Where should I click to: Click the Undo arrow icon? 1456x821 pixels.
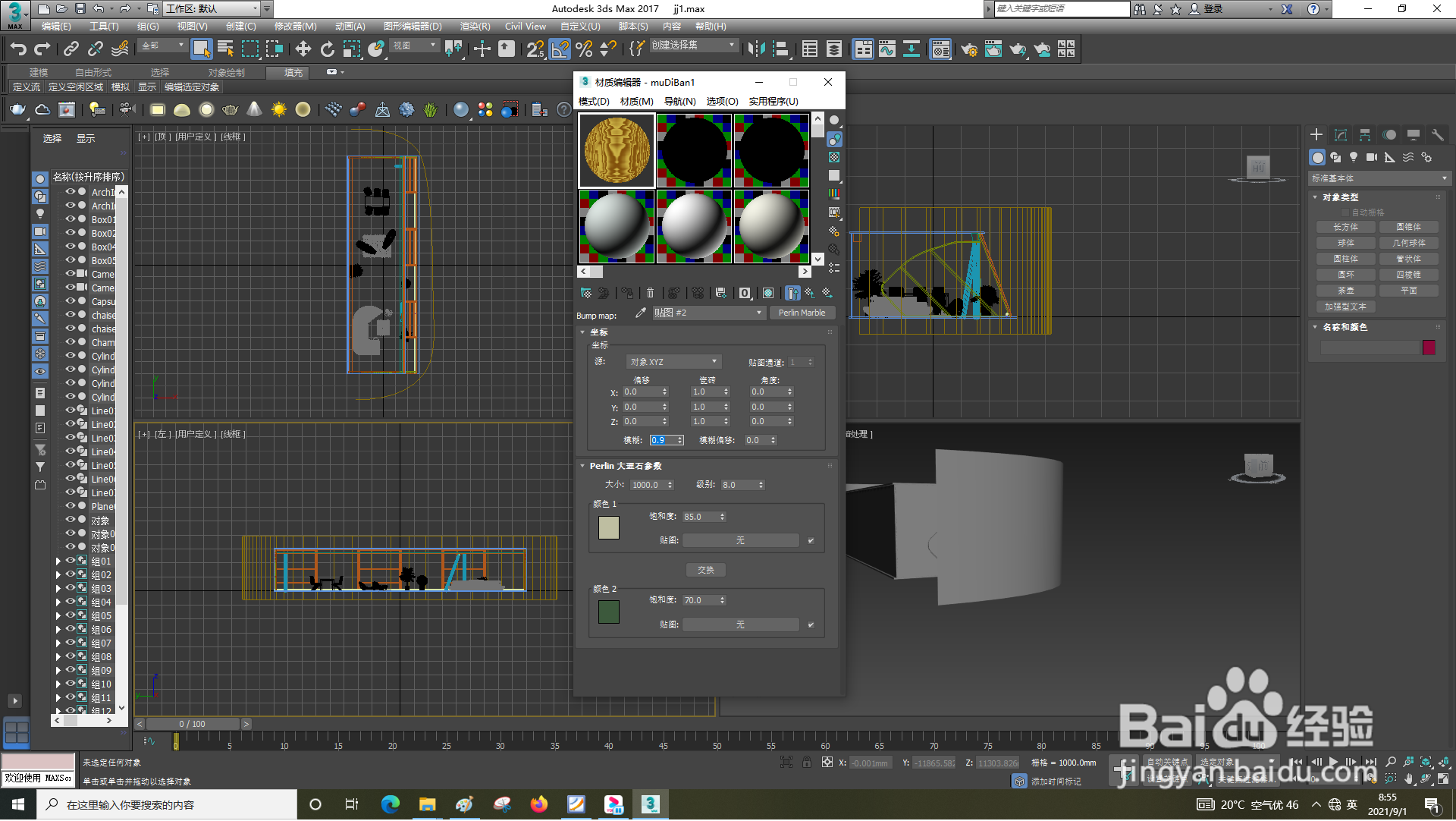(x=18, y=49)
